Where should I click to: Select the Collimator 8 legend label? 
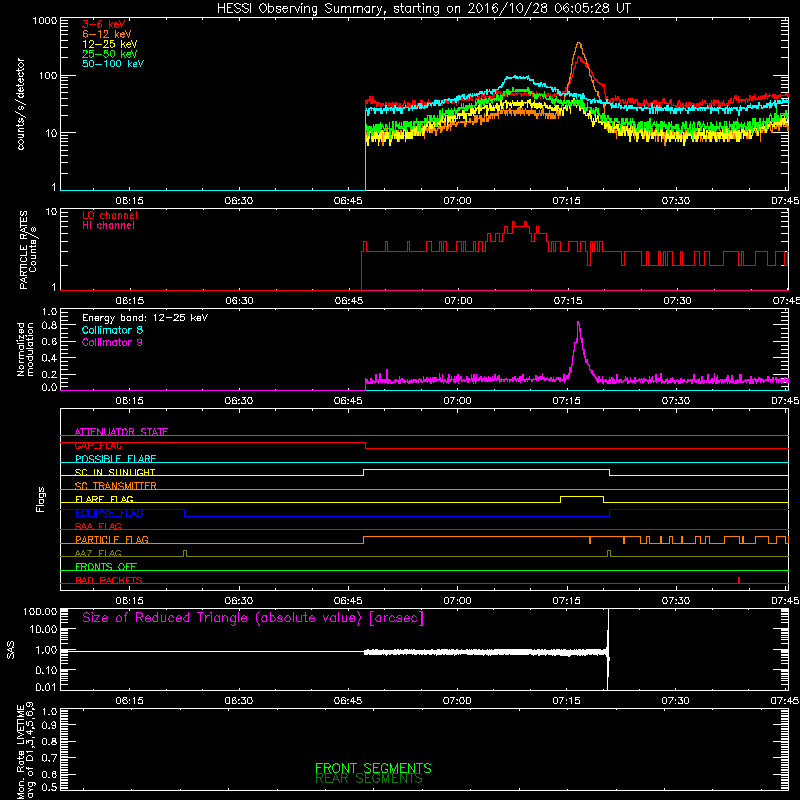pos(112,331)
